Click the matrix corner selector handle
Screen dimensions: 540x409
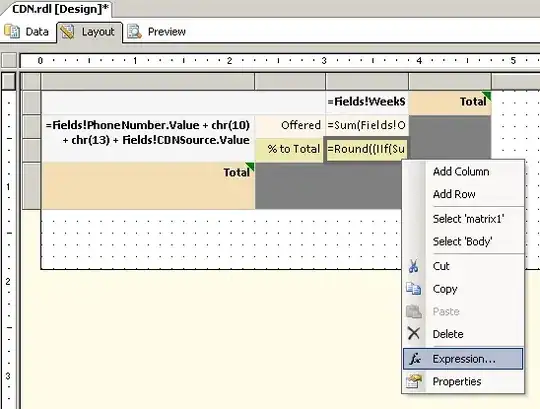coord(32,82)
